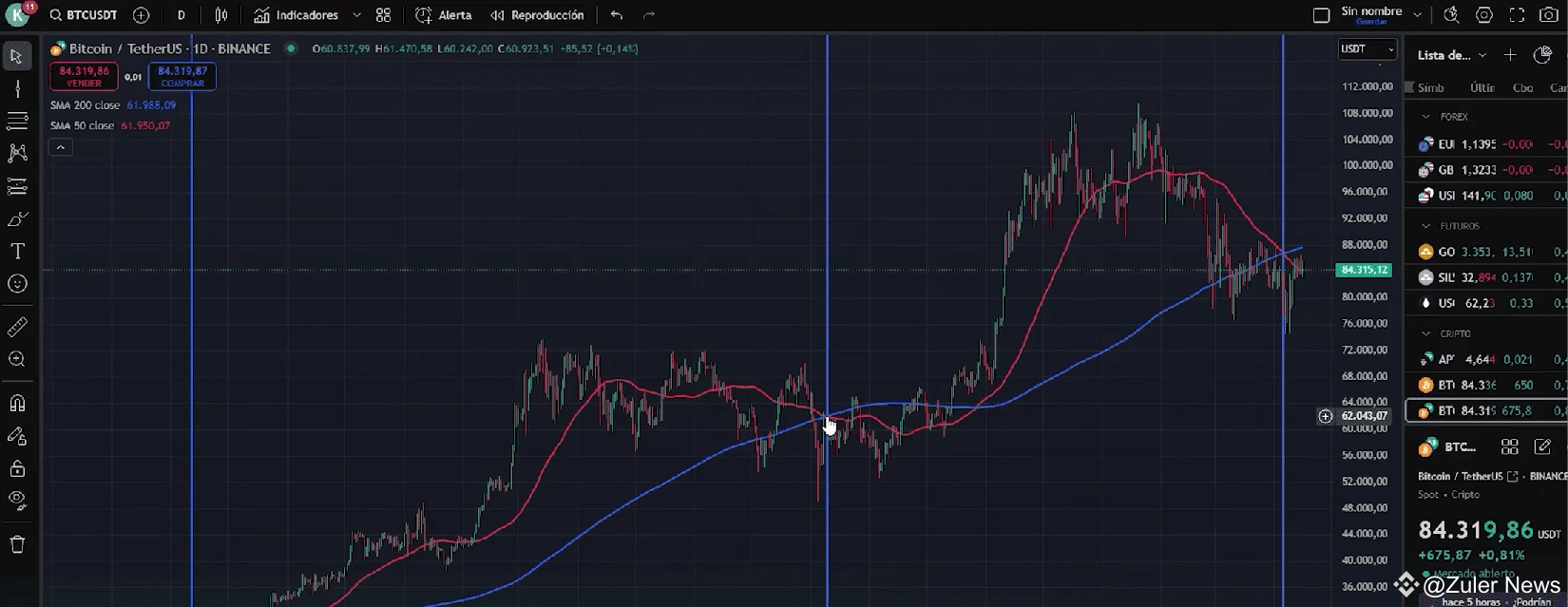
Task: Open the watchlist pie chart view
Action: (x=1542, y=55)
